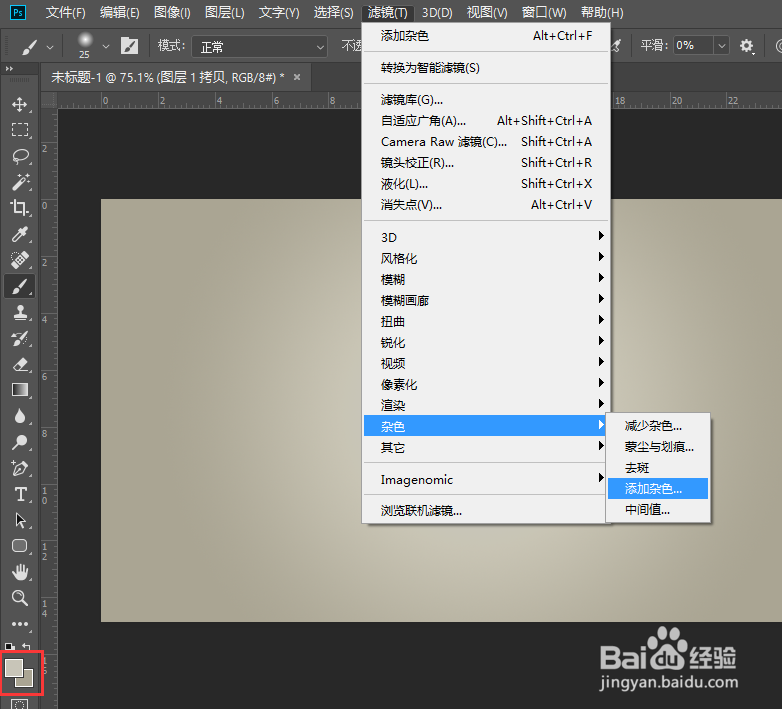782x709 pixels.
Task: Select the Brush tool in toolbox
Action: click(19, 286)
